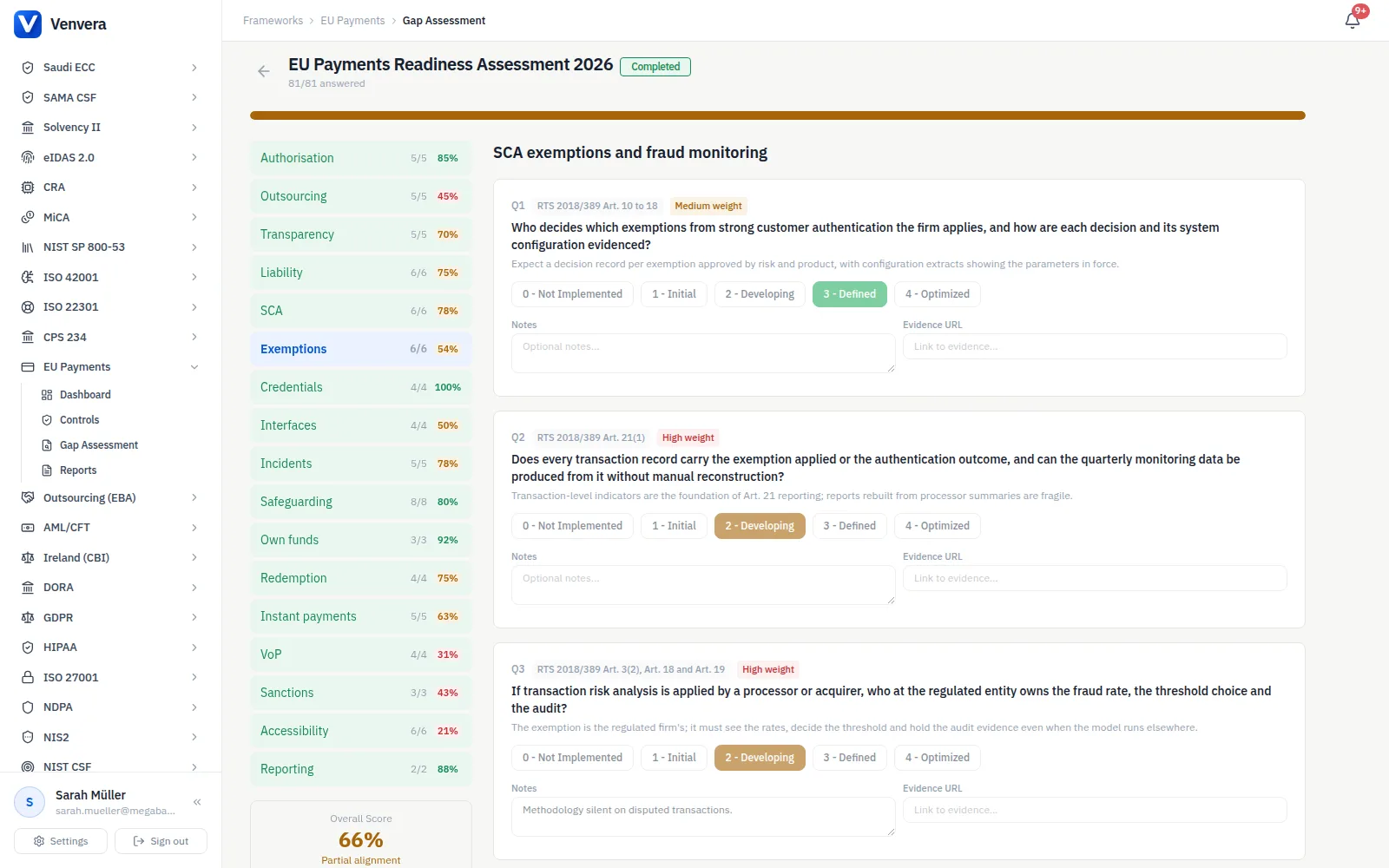
Task: Sign out of the account
Action: tap(161, 841)
